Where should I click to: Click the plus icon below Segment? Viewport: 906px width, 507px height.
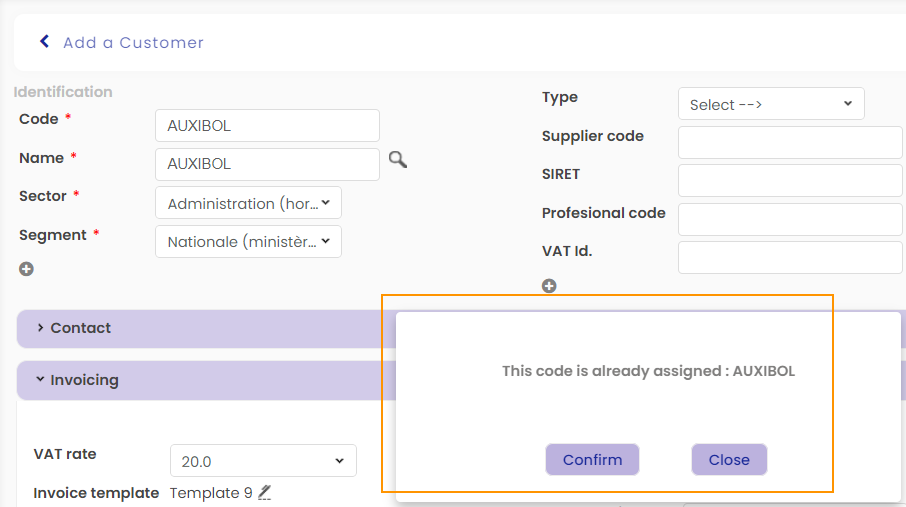click(x=27, y=269)
